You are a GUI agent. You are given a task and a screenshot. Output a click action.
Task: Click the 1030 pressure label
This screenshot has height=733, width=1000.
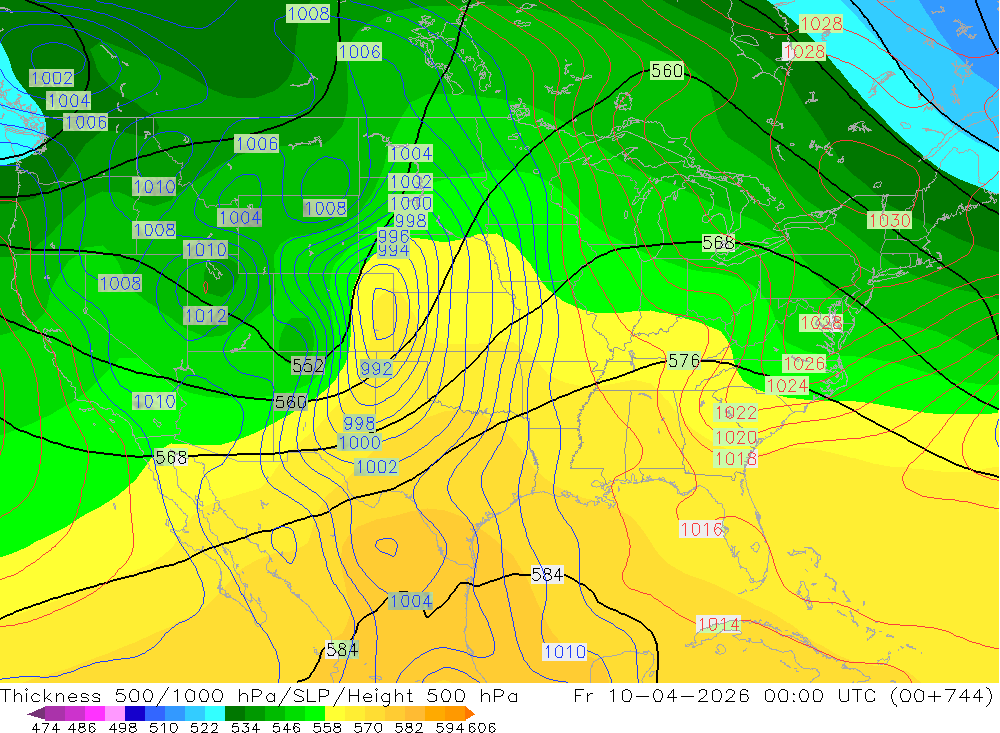(x=890, y=221)
